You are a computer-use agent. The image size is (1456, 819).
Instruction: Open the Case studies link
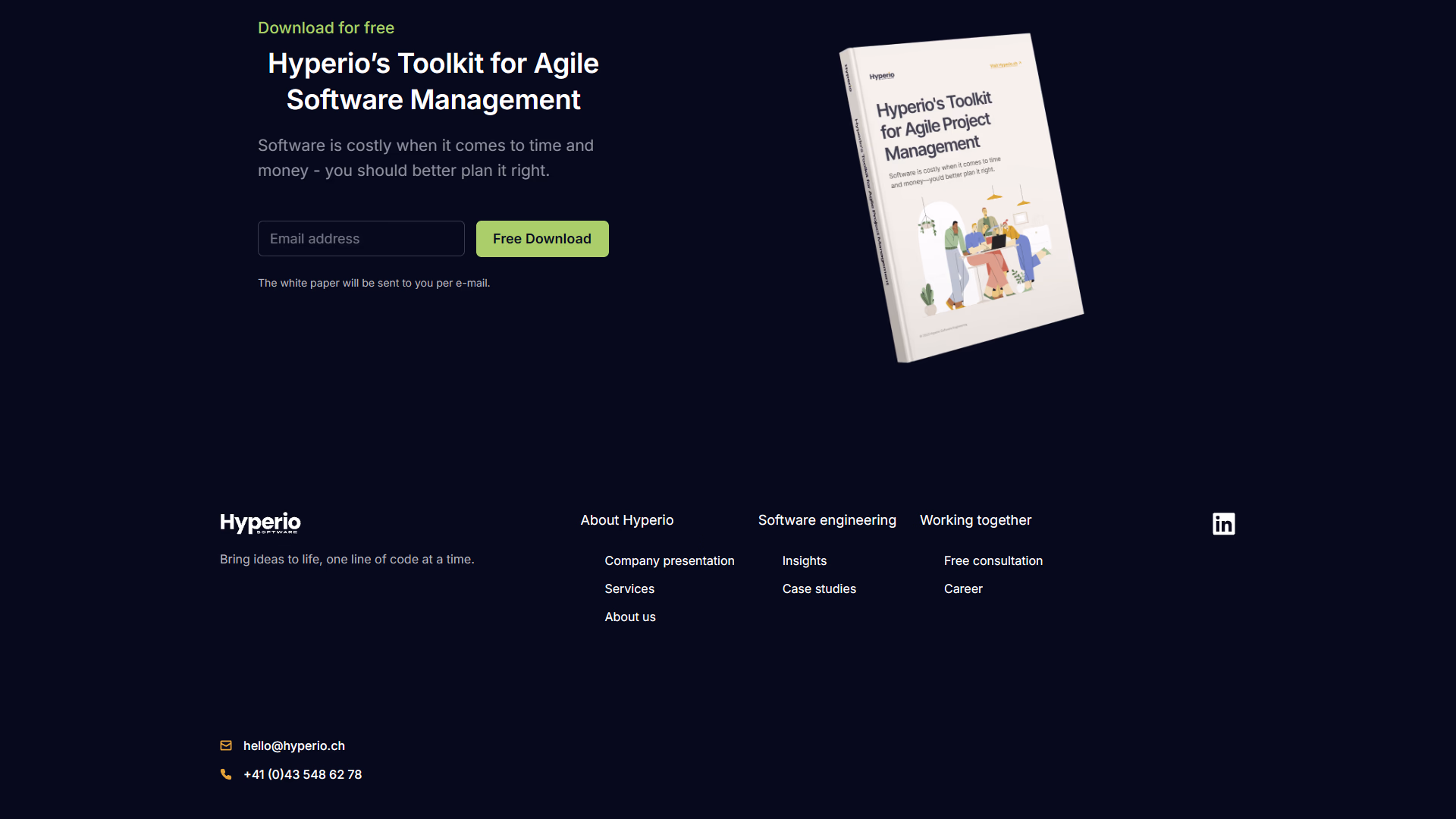pyautogui.click(x=819, y=589)
